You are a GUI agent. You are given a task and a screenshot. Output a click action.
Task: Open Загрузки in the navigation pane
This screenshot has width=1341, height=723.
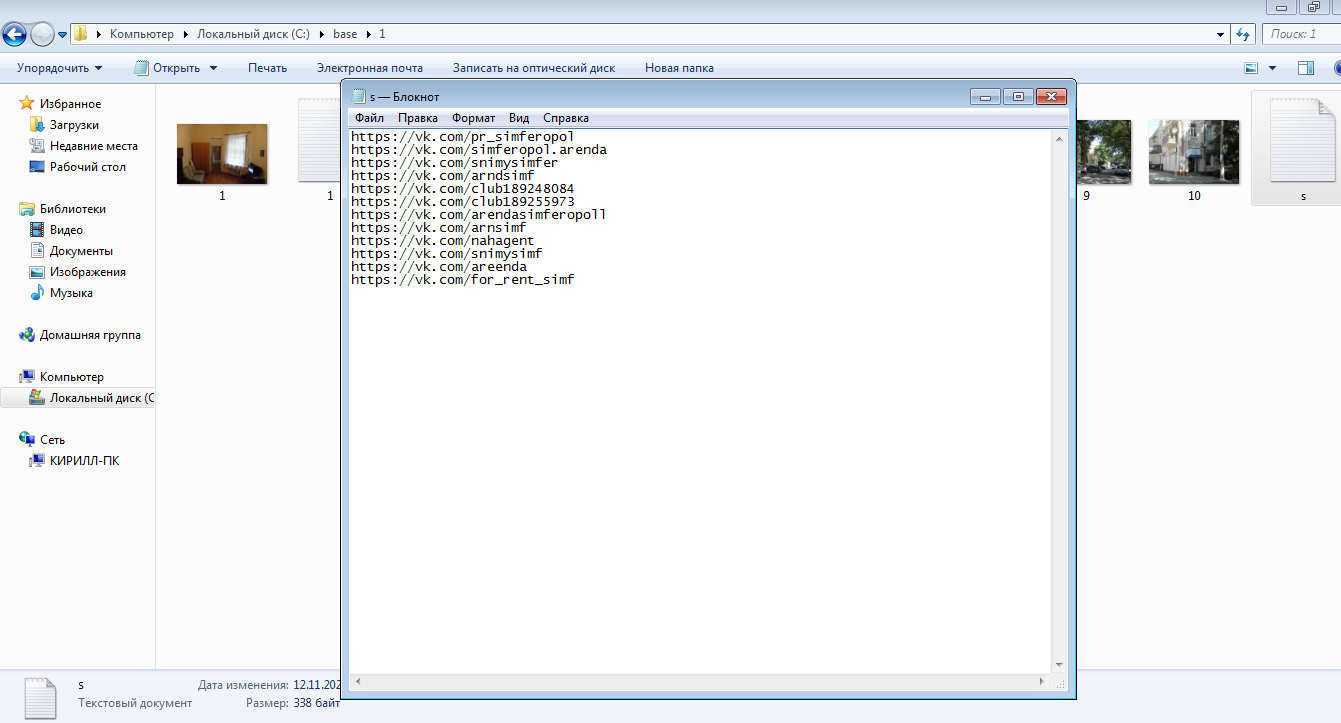[x=74, y=125]
